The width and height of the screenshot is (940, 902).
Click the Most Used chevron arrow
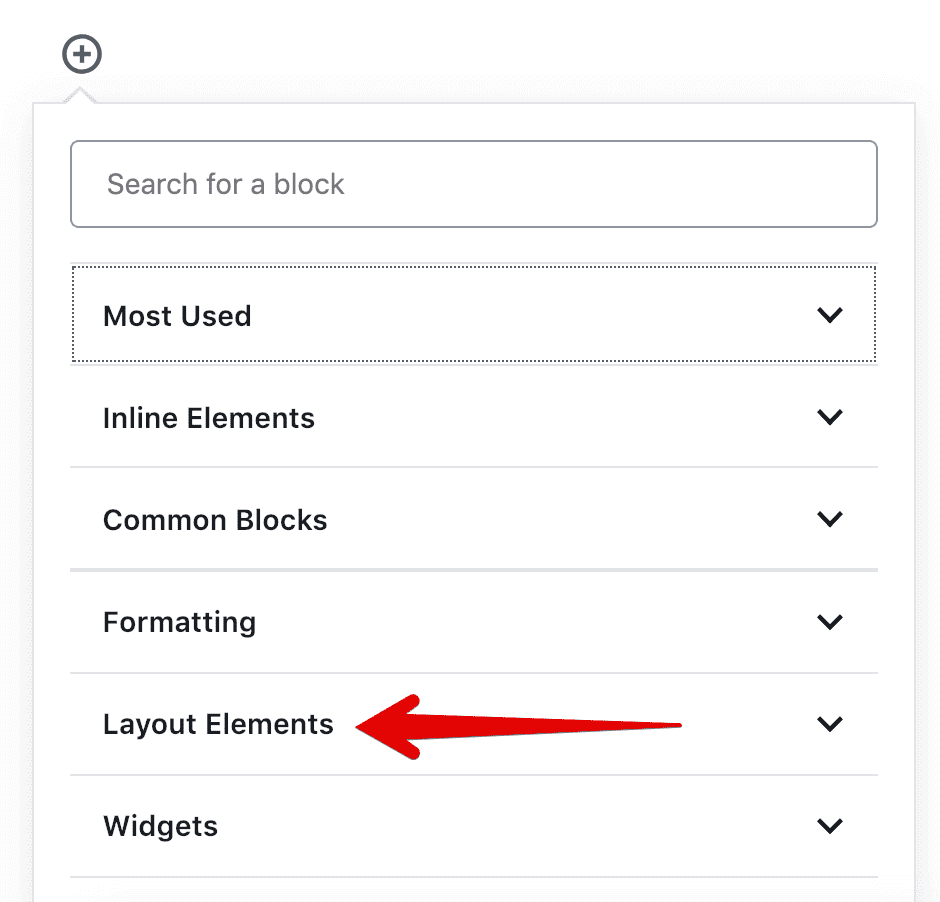tap(830, 315)
